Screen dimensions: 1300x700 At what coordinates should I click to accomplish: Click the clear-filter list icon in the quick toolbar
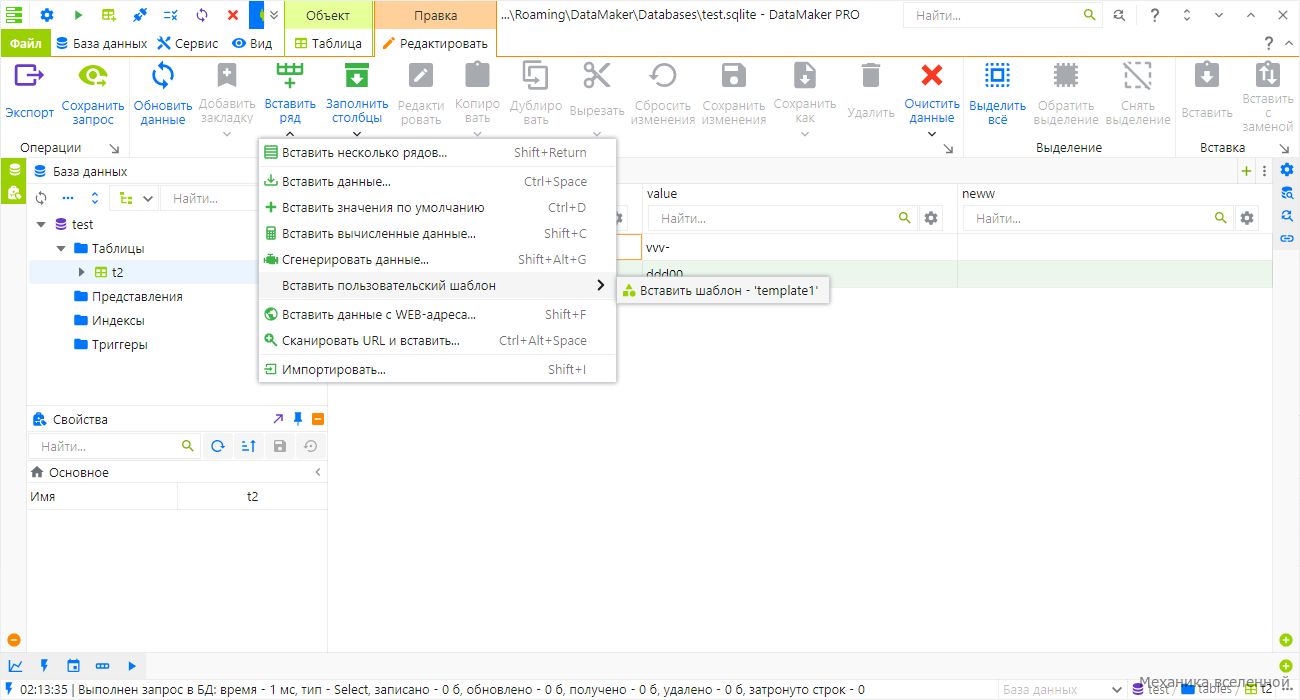[x=170, y=15]
